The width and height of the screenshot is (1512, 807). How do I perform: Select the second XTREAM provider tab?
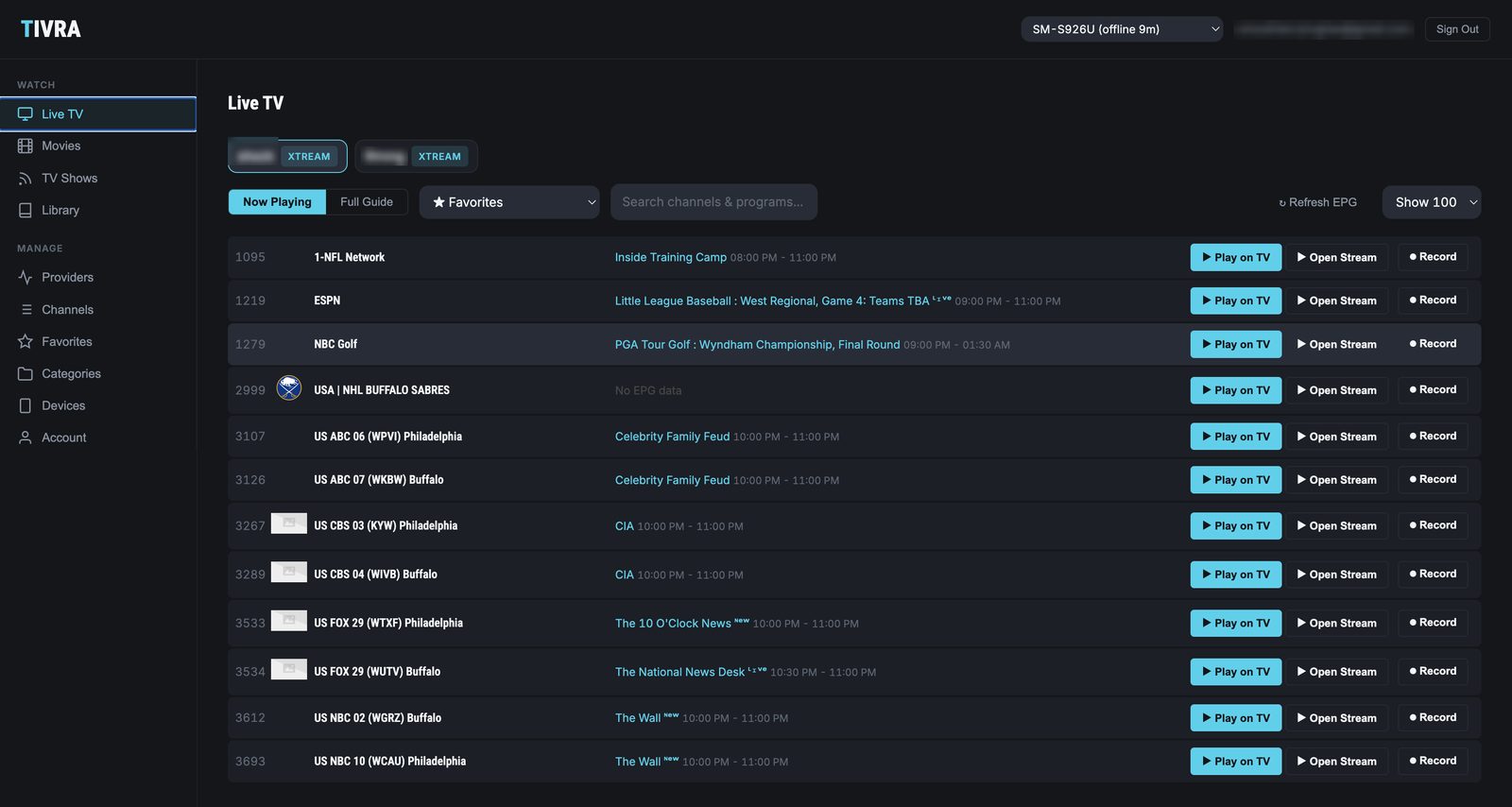tap(417, 156)
